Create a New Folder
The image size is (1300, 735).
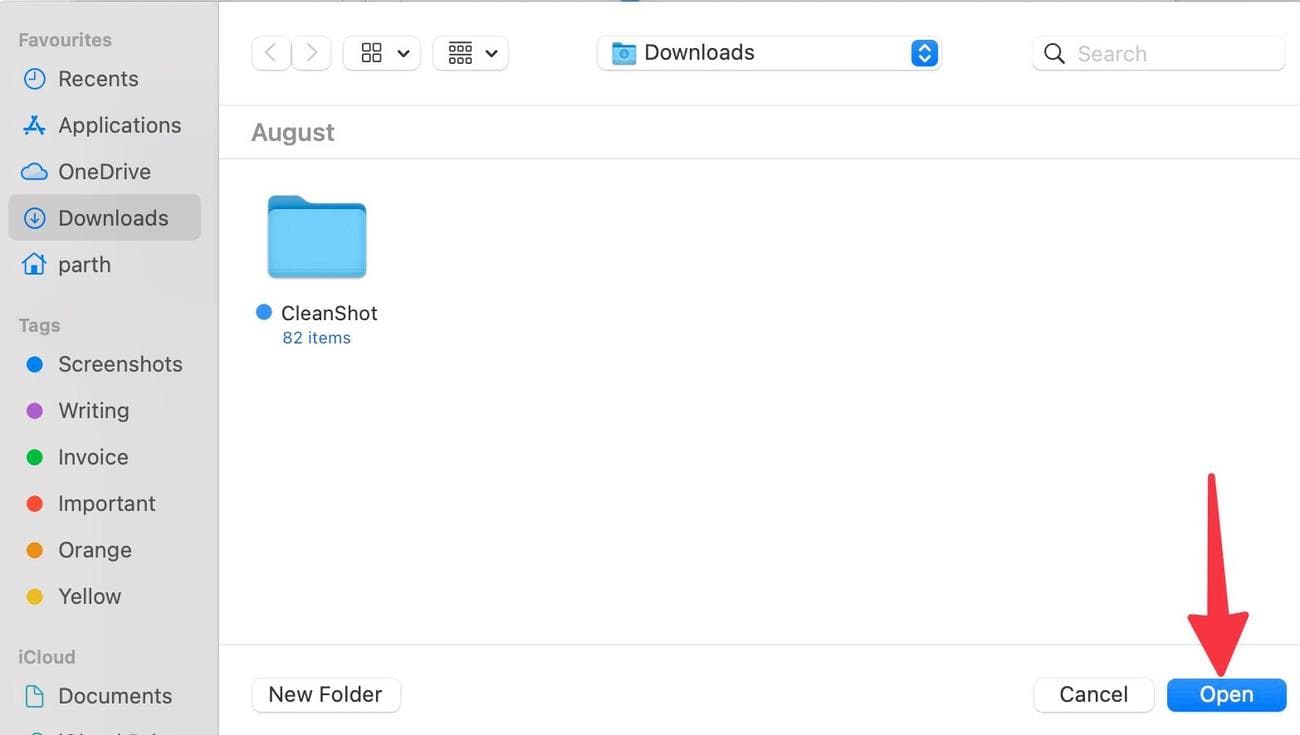click(x=326, y=694)
